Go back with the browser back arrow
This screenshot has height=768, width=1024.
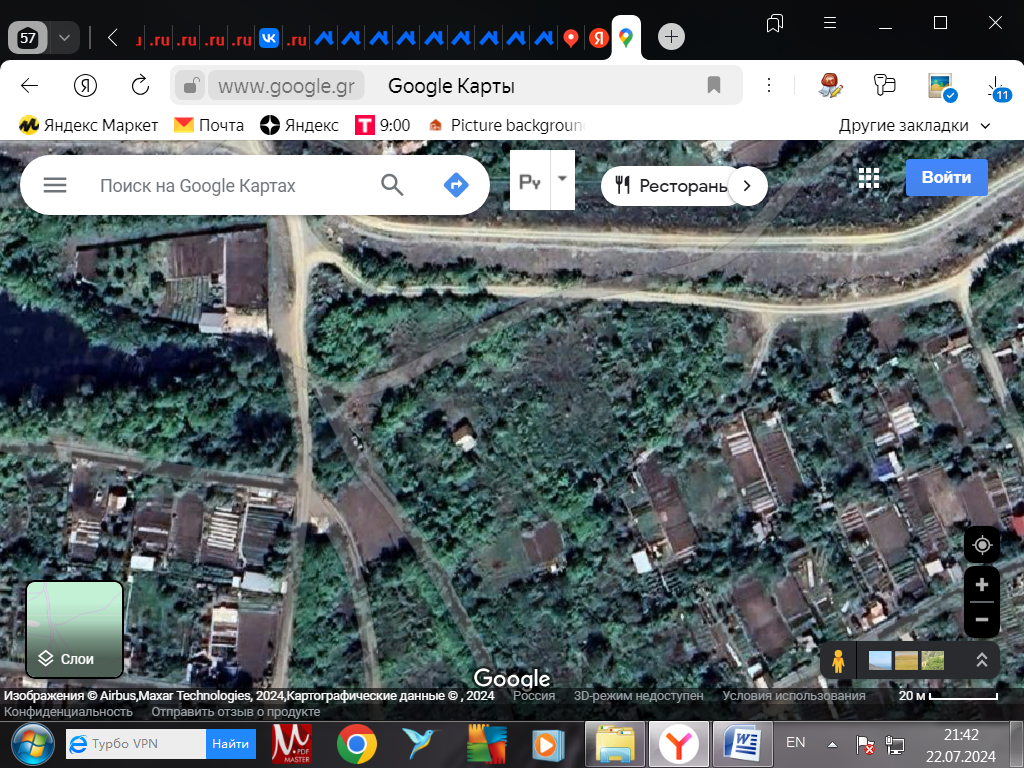point(29,86)
